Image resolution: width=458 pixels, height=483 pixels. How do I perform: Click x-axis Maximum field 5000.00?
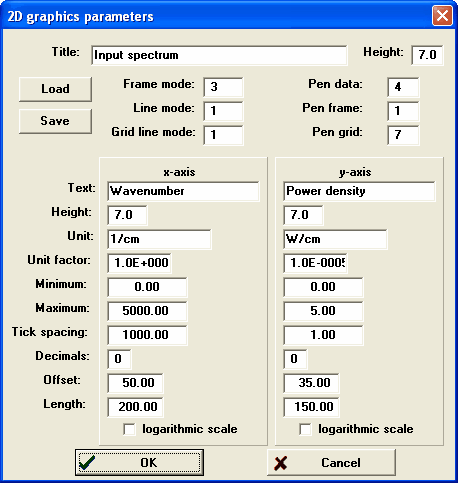147,311
